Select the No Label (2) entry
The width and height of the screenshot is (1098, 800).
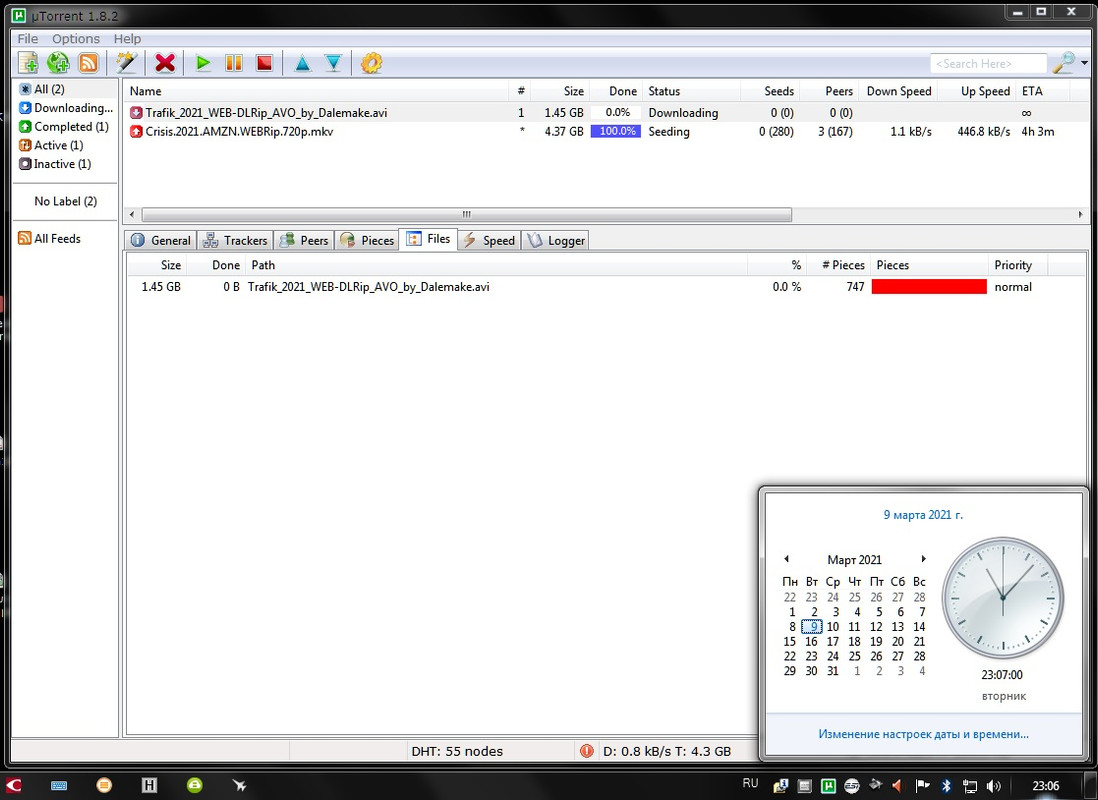(66, 201)
